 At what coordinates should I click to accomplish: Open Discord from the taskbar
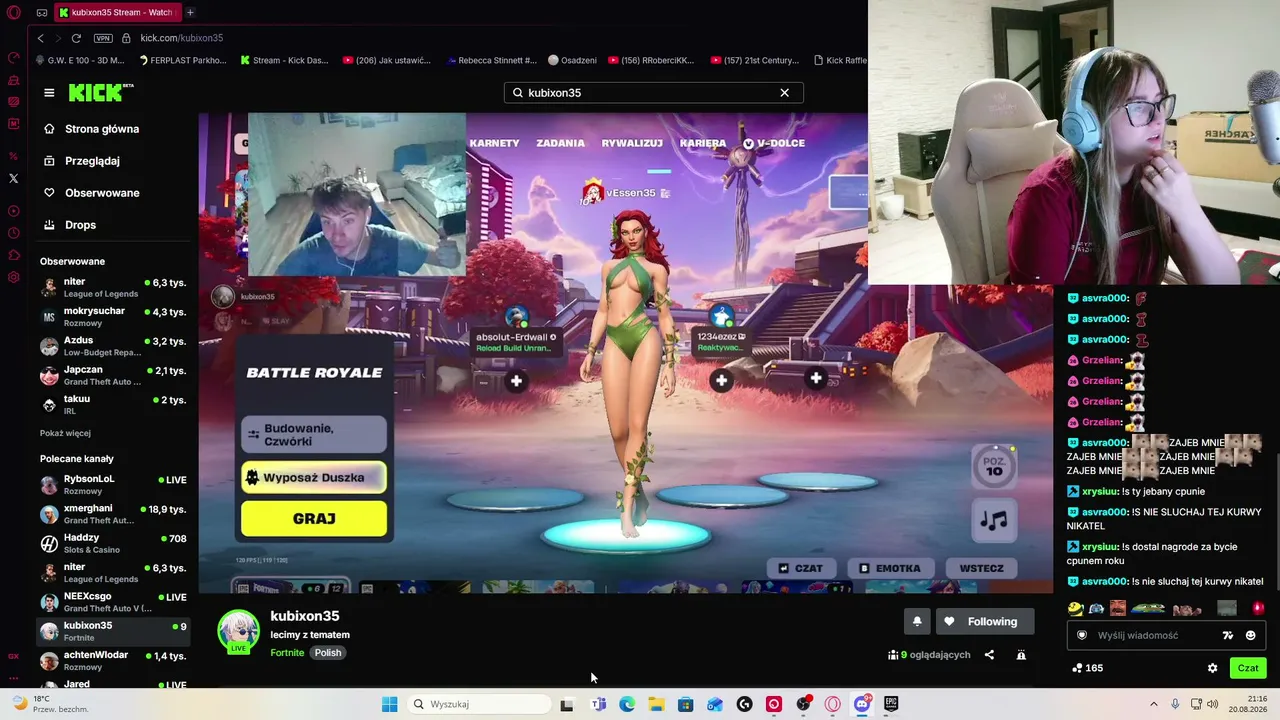click(862, 704)
